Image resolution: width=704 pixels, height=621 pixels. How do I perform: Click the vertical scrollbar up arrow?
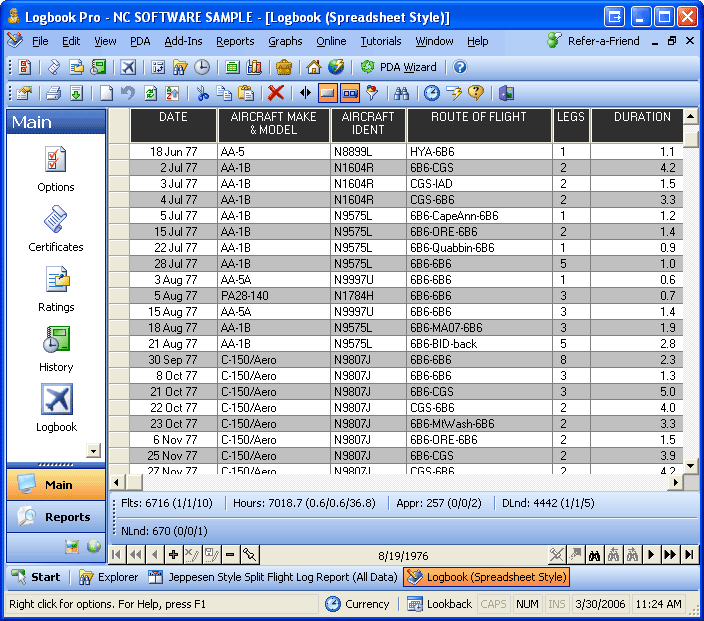(x=691, y=117)
